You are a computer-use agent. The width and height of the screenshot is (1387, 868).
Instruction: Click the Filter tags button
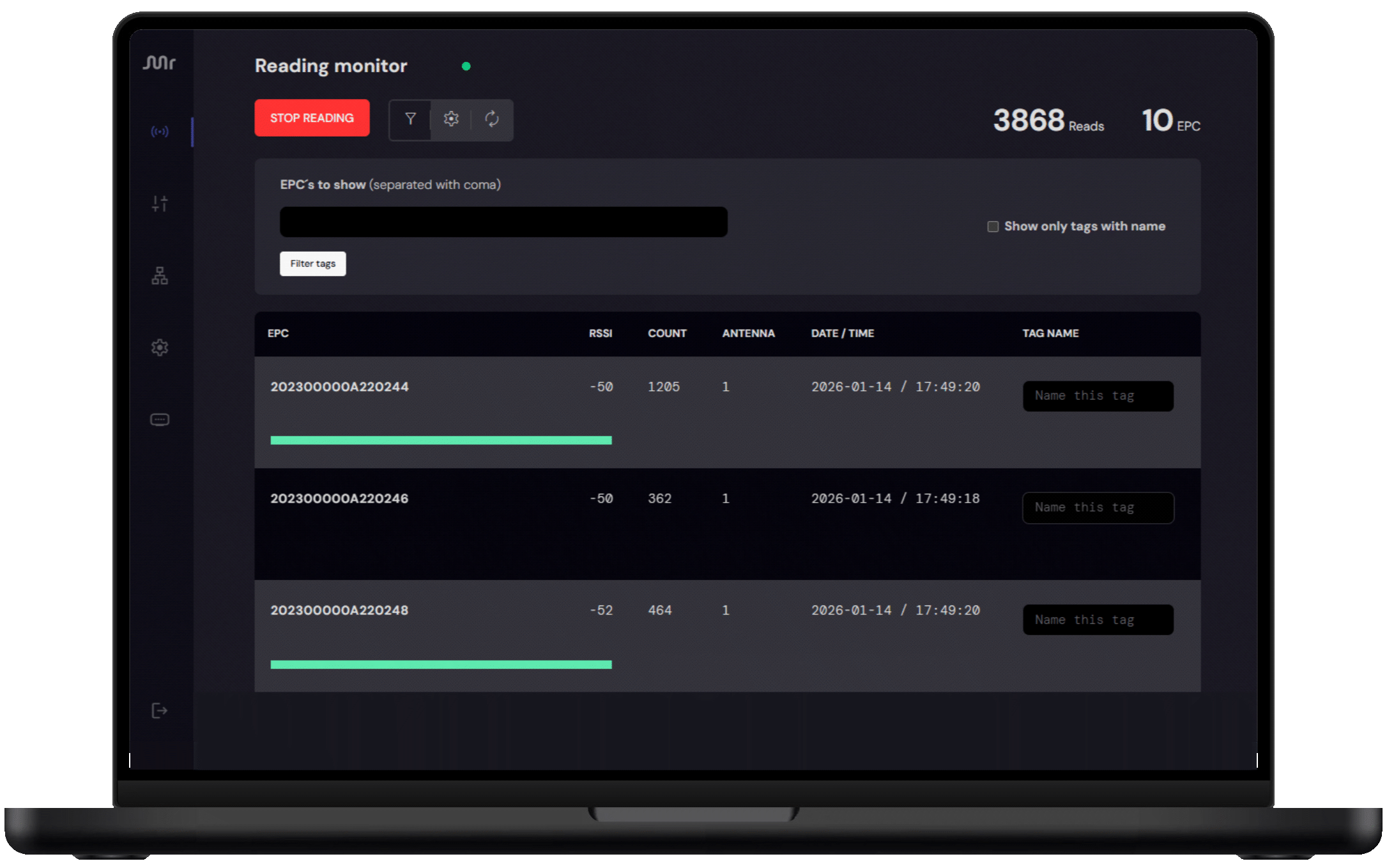click(312, 264)
